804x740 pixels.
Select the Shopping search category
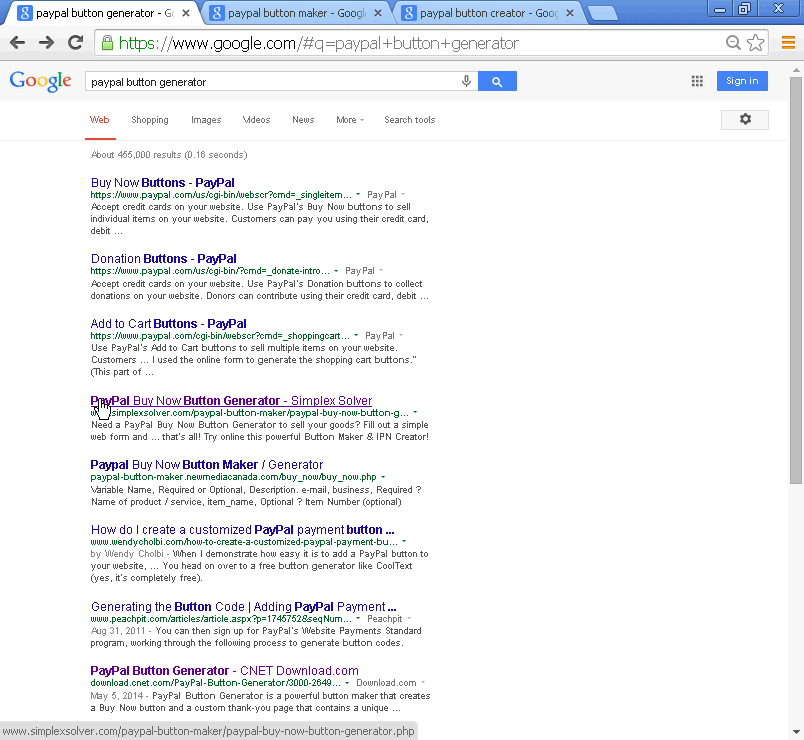click(150, 119)
